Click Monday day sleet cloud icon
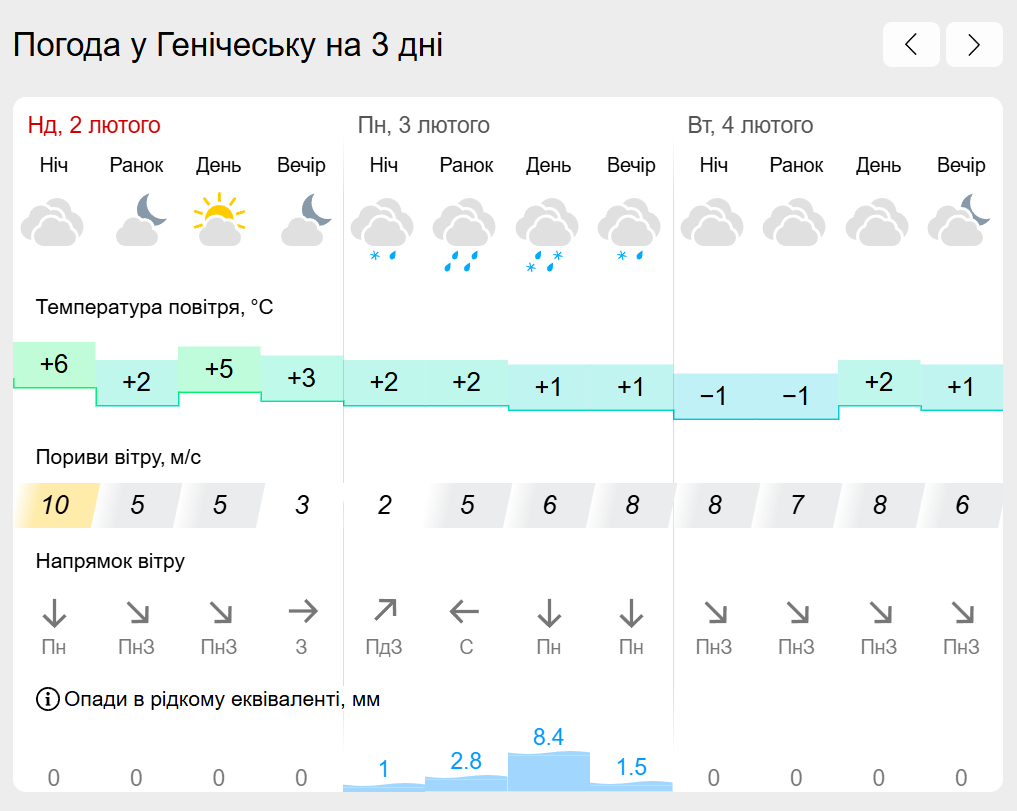This screenshot has height=811, width=1017. [x=547, y=234]
